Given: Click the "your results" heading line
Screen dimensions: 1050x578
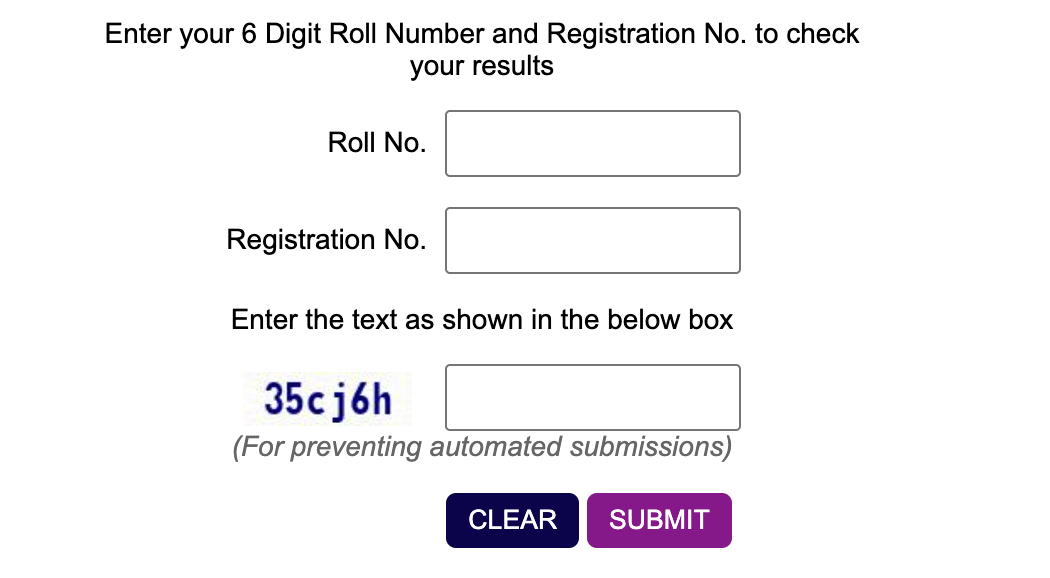Looking at the screenshot, I should [x=482, y=67].
